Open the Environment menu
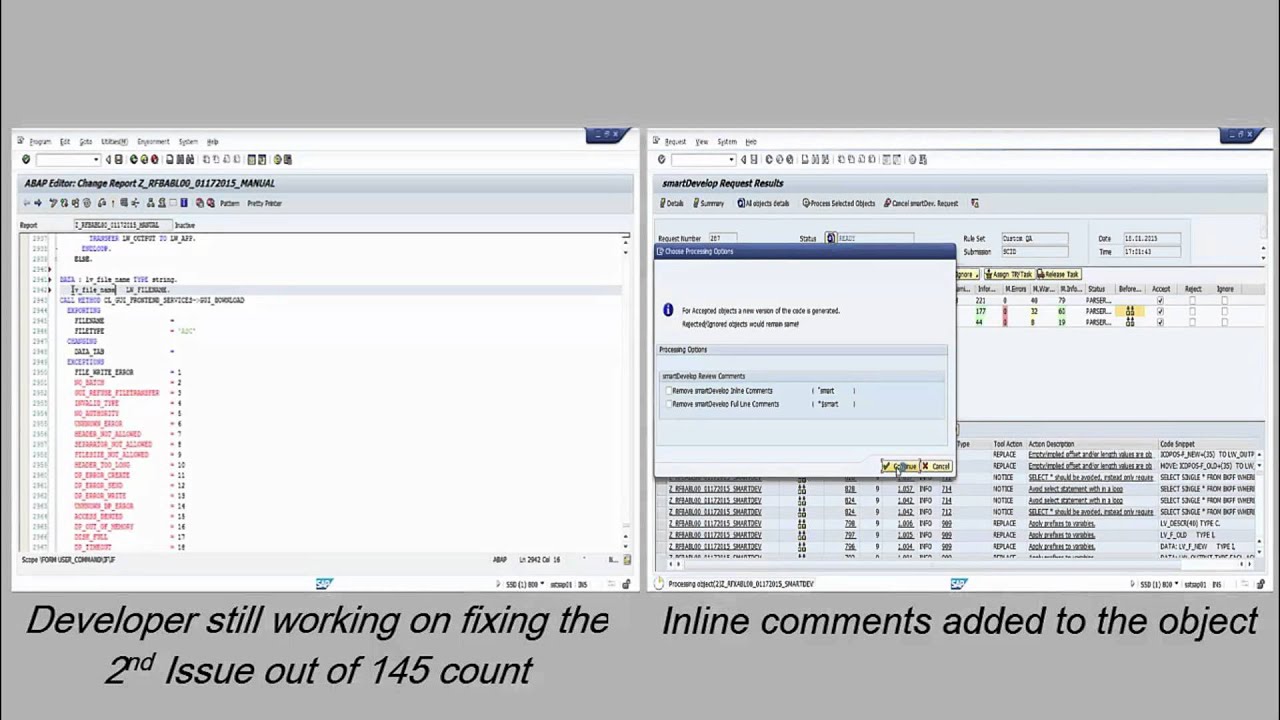1280x720 pixels. (153, 142)
